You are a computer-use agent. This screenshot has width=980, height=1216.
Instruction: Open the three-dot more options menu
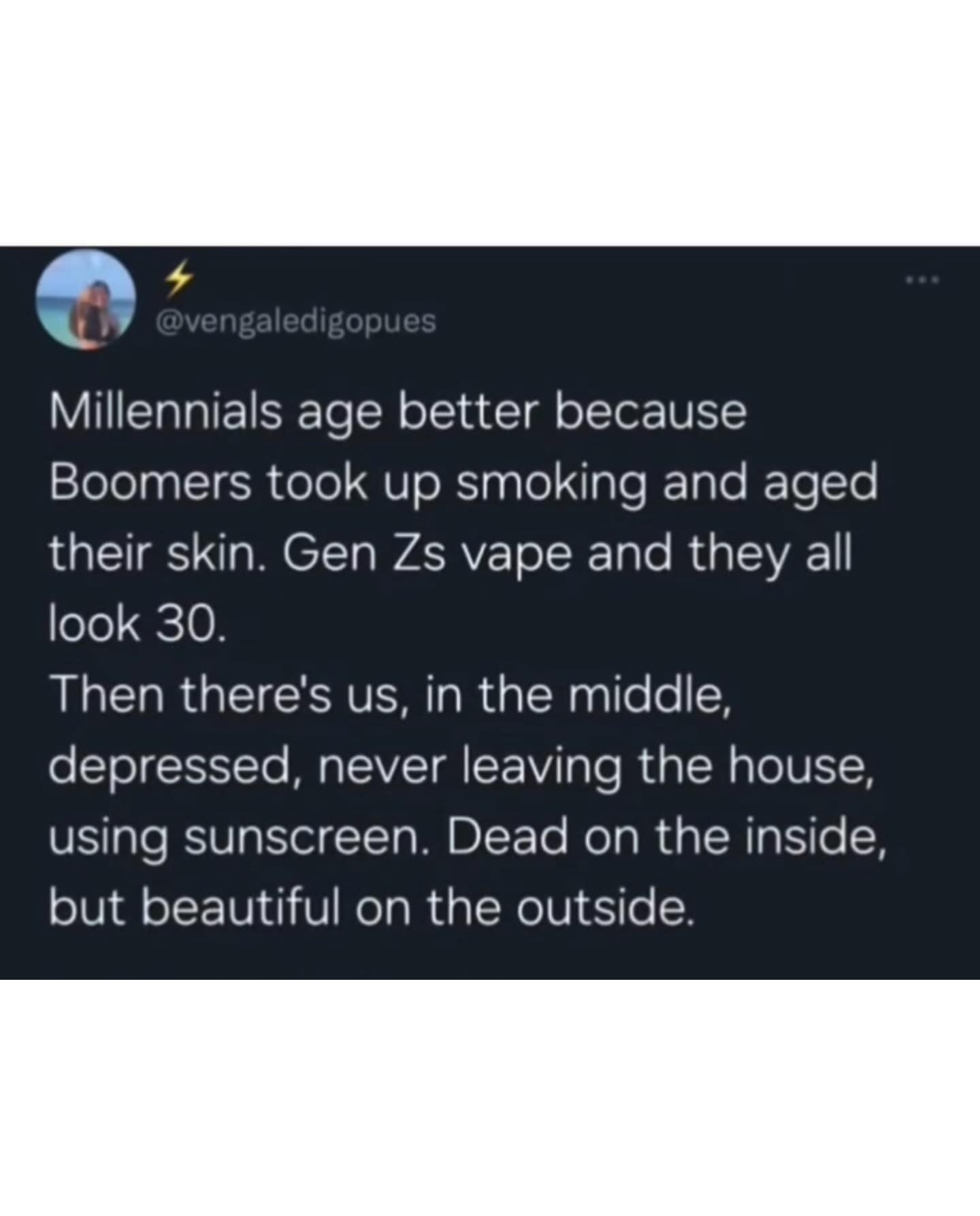(x=922, y=280)
